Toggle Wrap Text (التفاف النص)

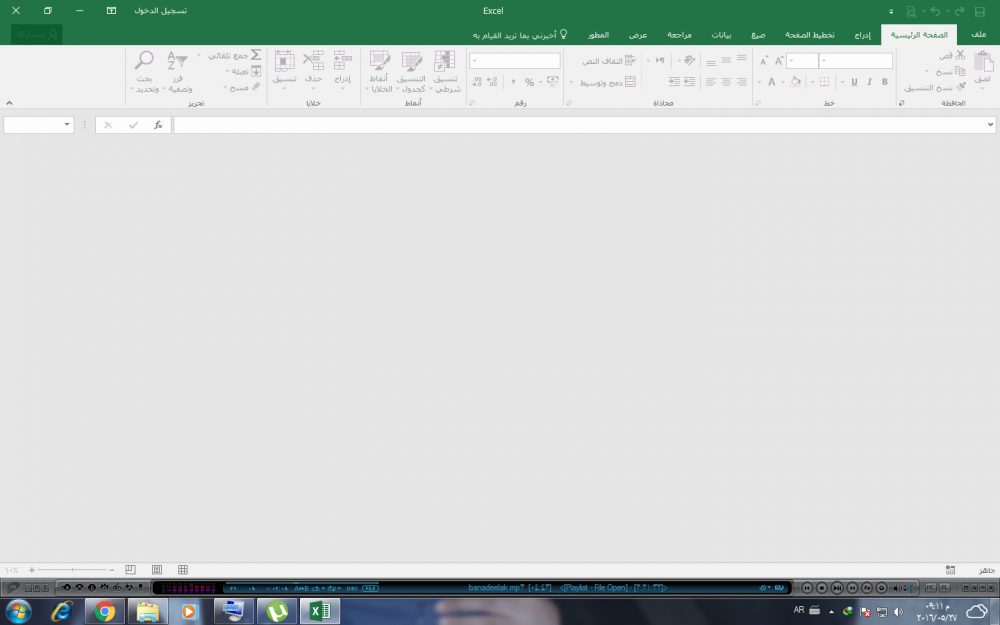pyautogui.click(x=609, y=61)
